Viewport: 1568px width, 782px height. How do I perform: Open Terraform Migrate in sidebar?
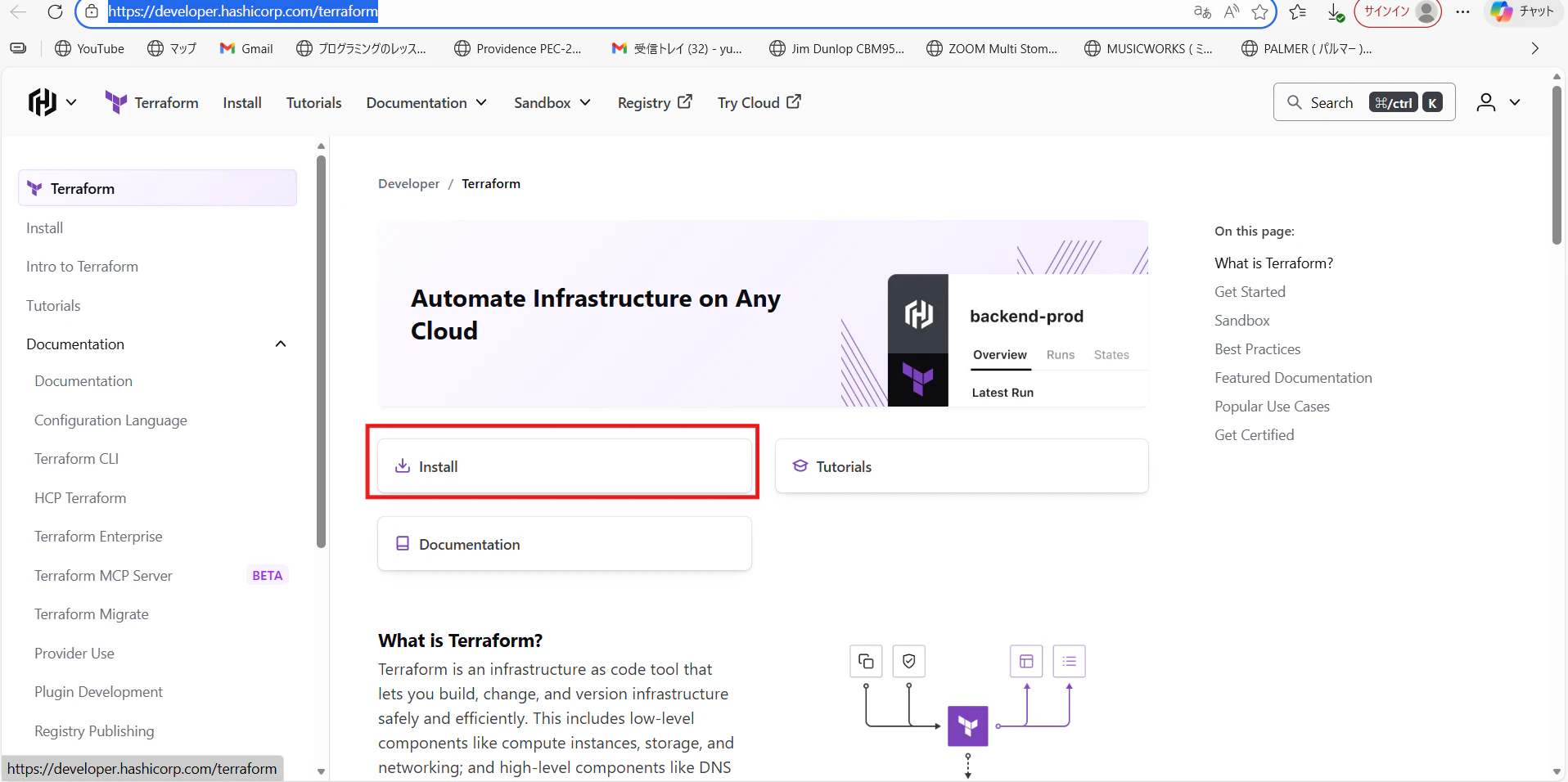click(92, 614)
